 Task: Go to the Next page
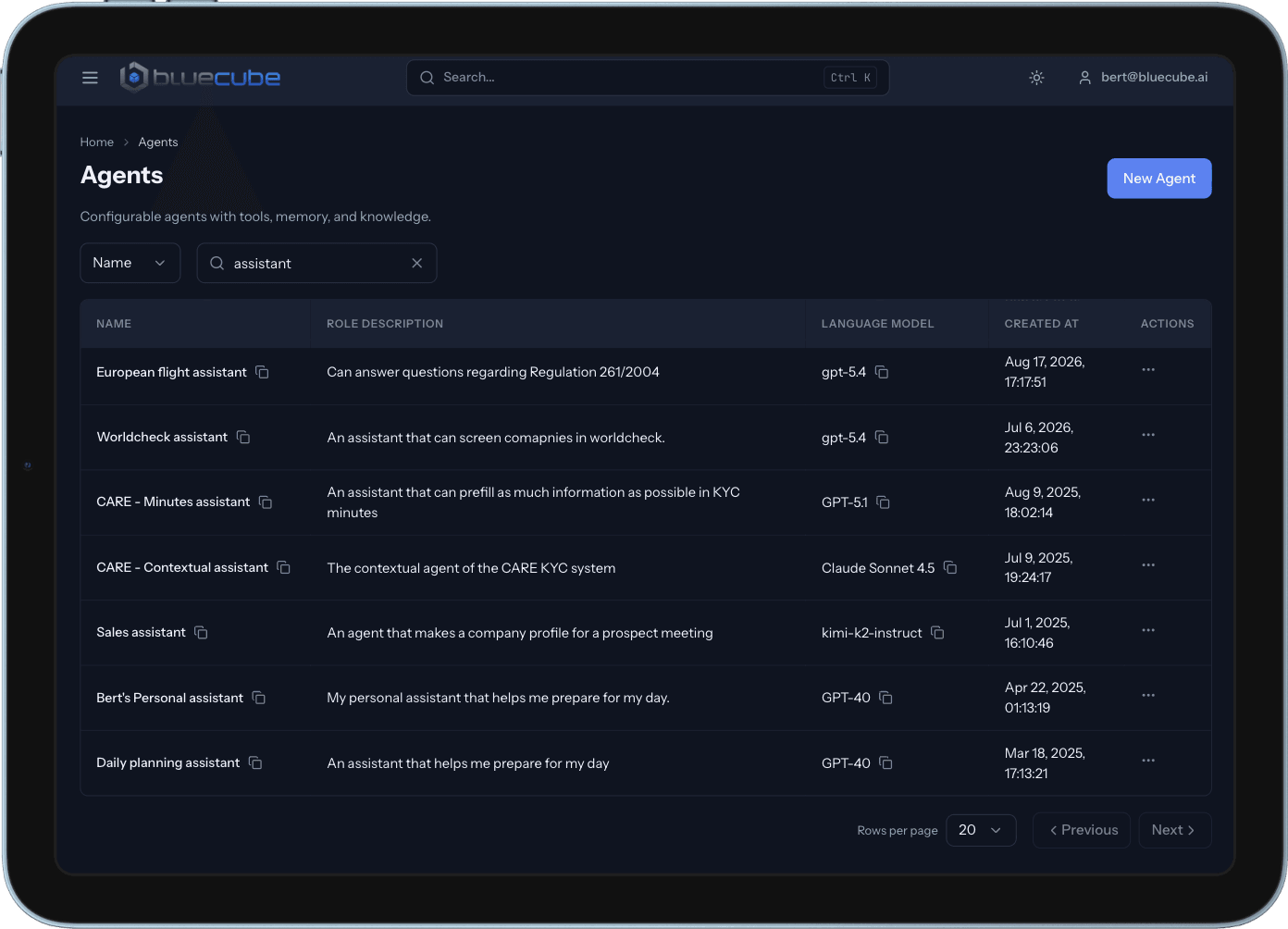[x=1174, y=830]
